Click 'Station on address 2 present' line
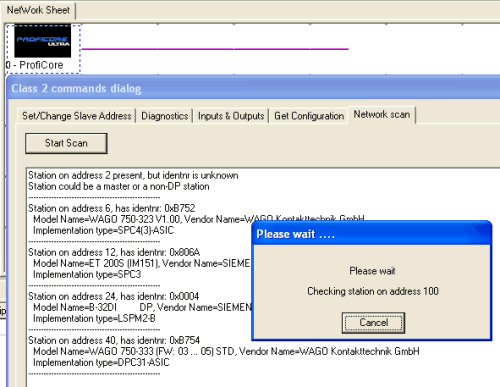Image resolution: width=500 pixels, height=387 pixels. pos(133,175)
